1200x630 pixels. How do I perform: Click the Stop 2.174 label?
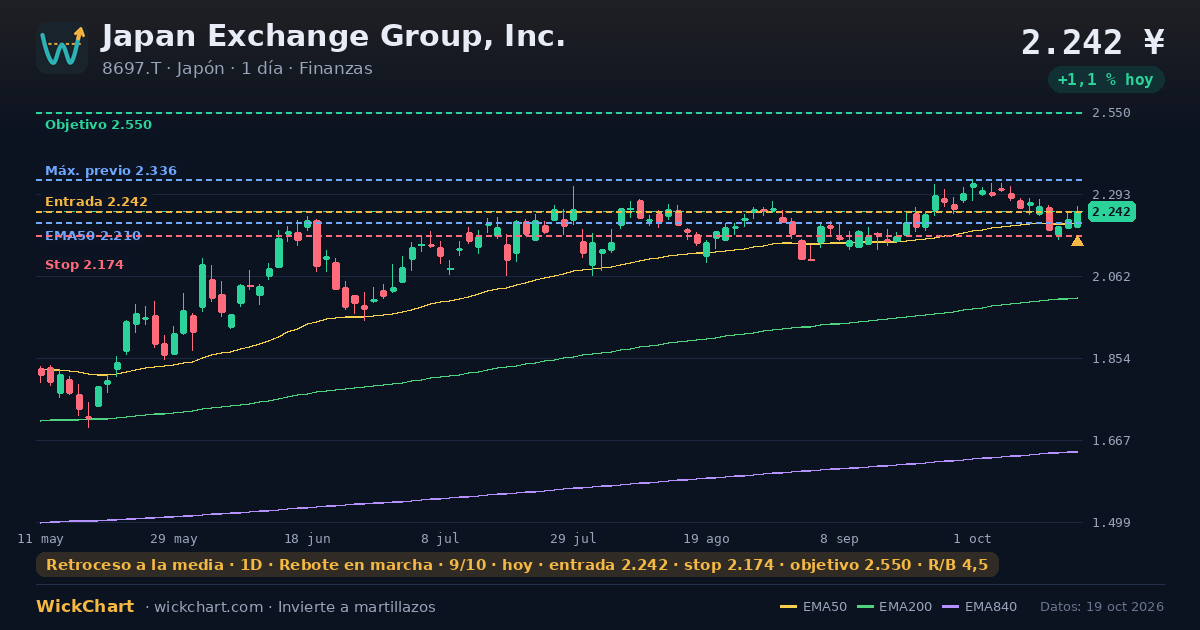[x=84, y=265]
